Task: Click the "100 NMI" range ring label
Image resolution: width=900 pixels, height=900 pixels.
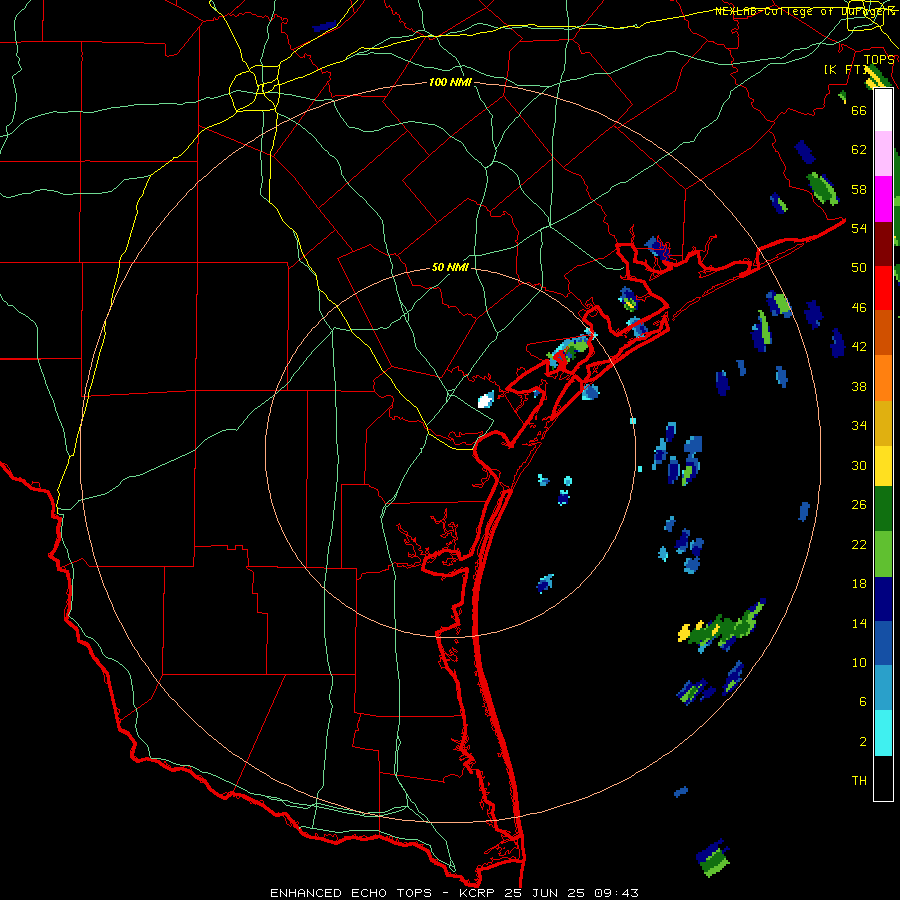Action: 450,82
